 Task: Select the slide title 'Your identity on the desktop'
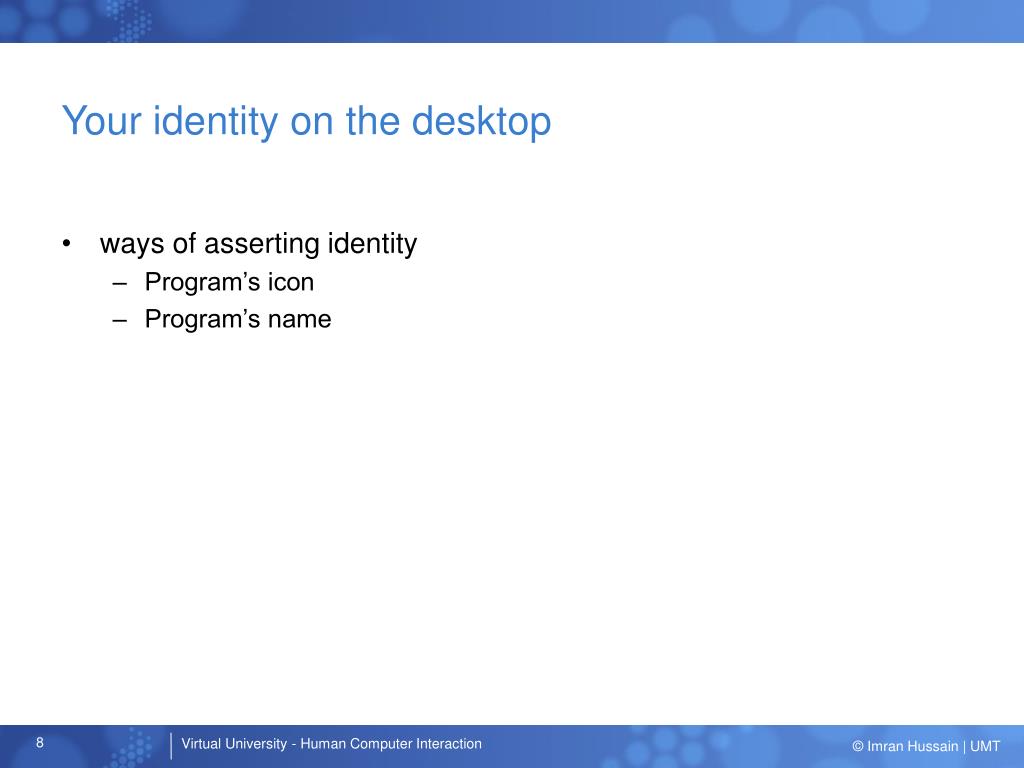point(306,121)
